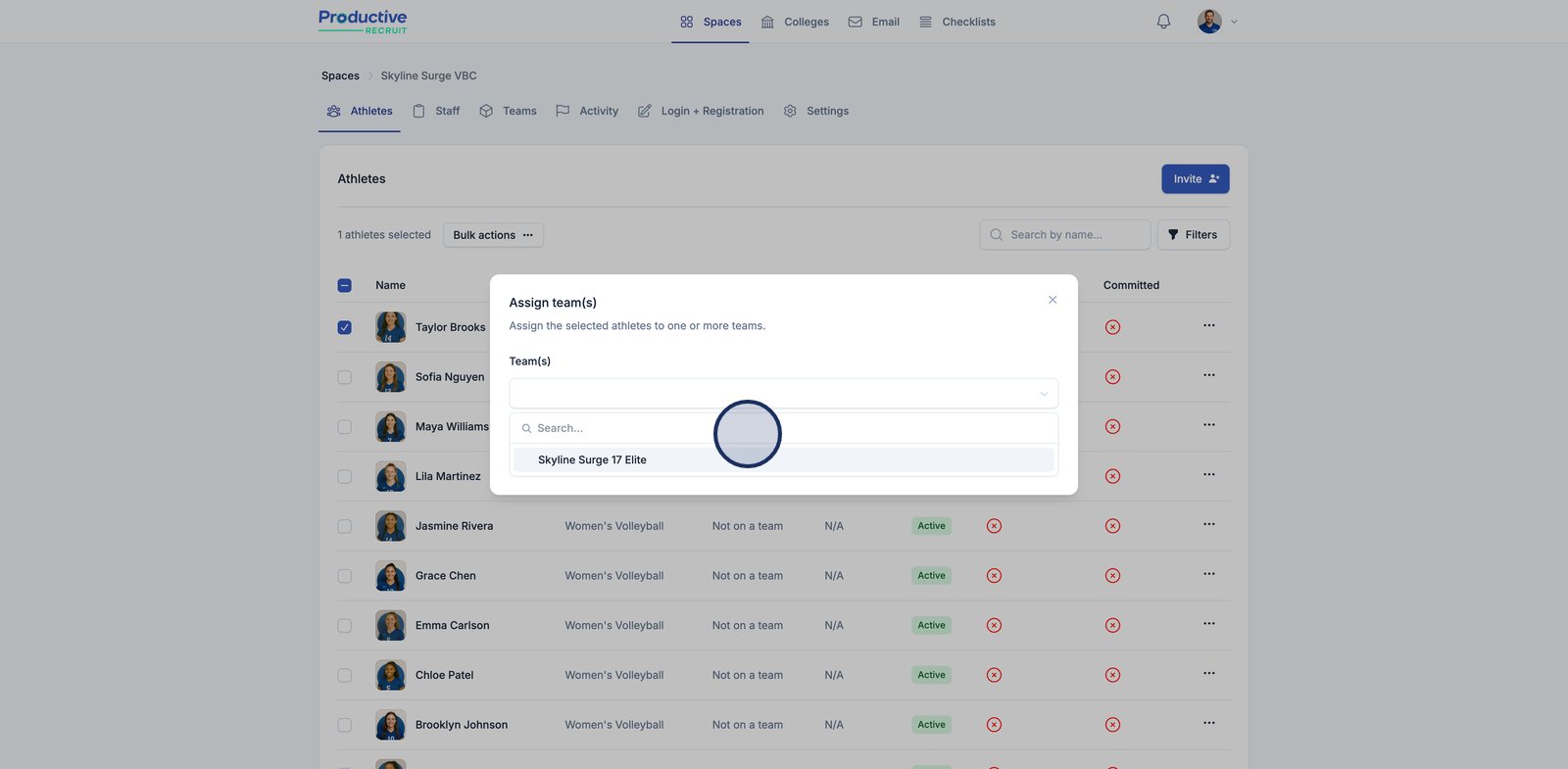Open the Filters panel
The image size is (1568, 769).
[1193, 235]
